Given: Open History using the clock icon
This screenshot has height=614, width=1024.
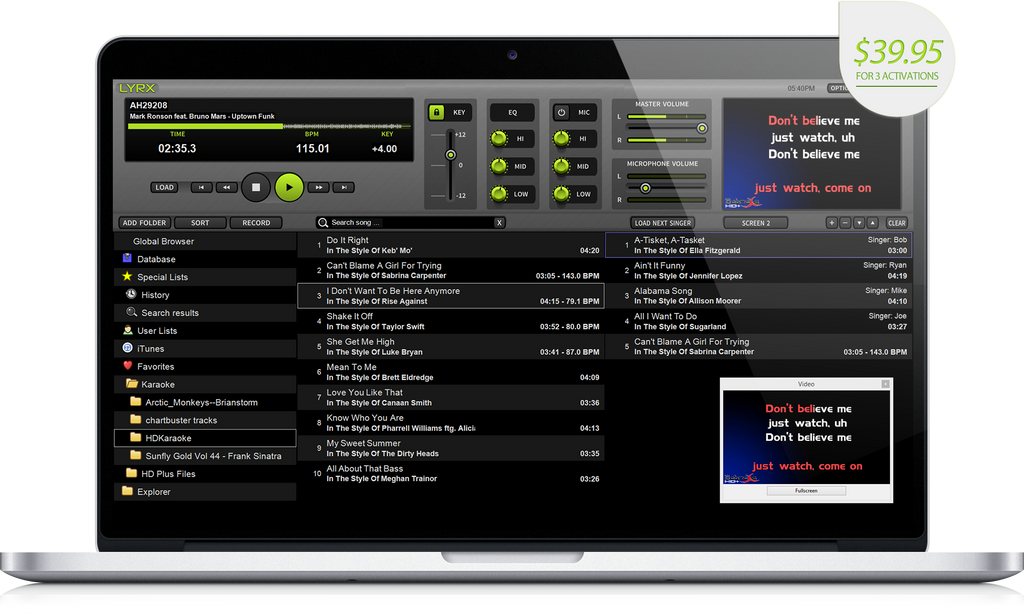Looking at the screenshot, I should point(130,294).
